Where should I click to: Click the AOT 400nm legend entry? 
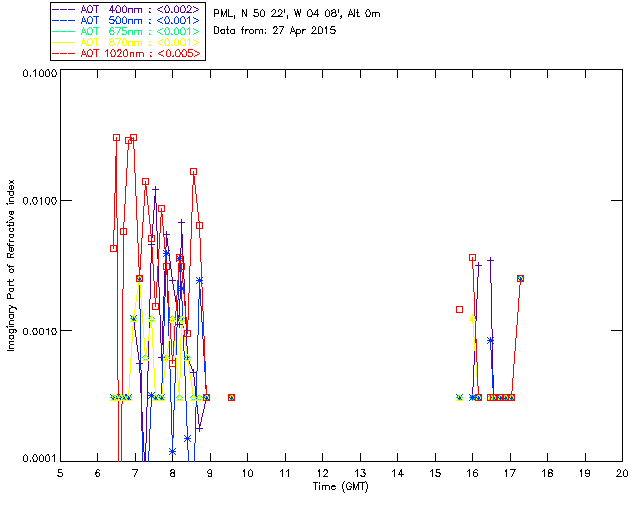(x=127, y=9)
